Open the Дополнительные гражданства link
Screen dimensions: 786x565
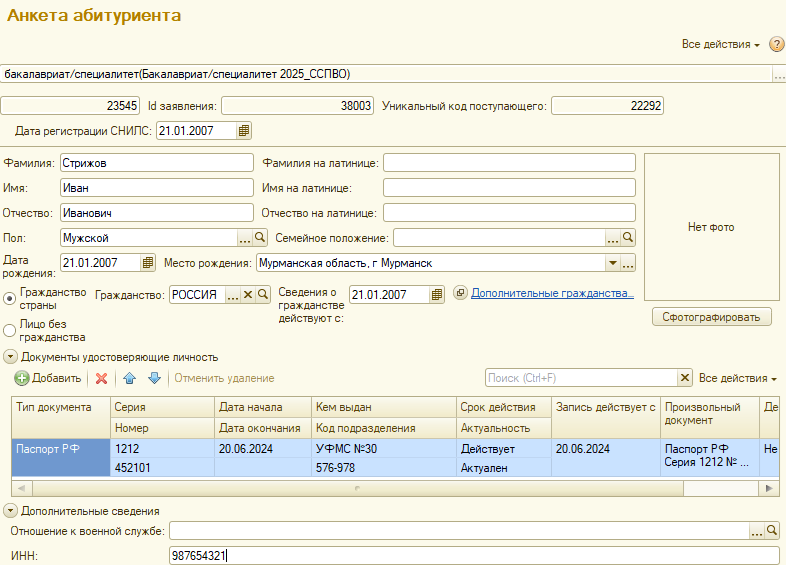click(x=552, y=294)
